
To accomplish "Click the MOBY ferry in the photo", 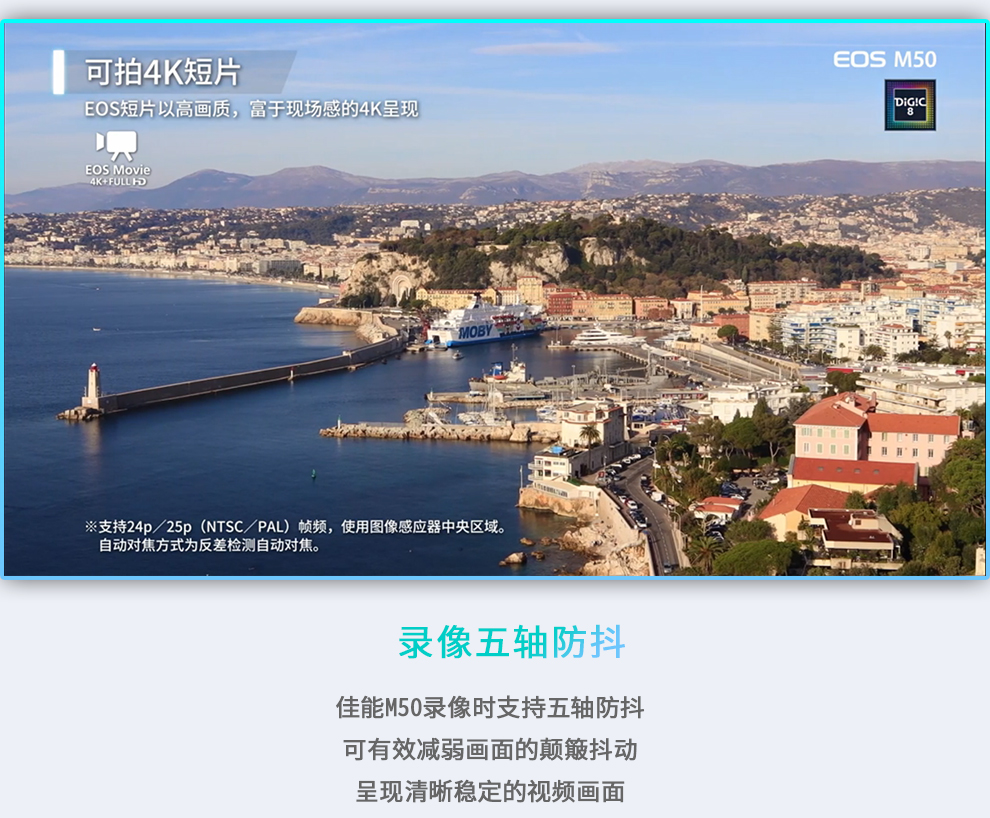I will [x=486, y=324].
